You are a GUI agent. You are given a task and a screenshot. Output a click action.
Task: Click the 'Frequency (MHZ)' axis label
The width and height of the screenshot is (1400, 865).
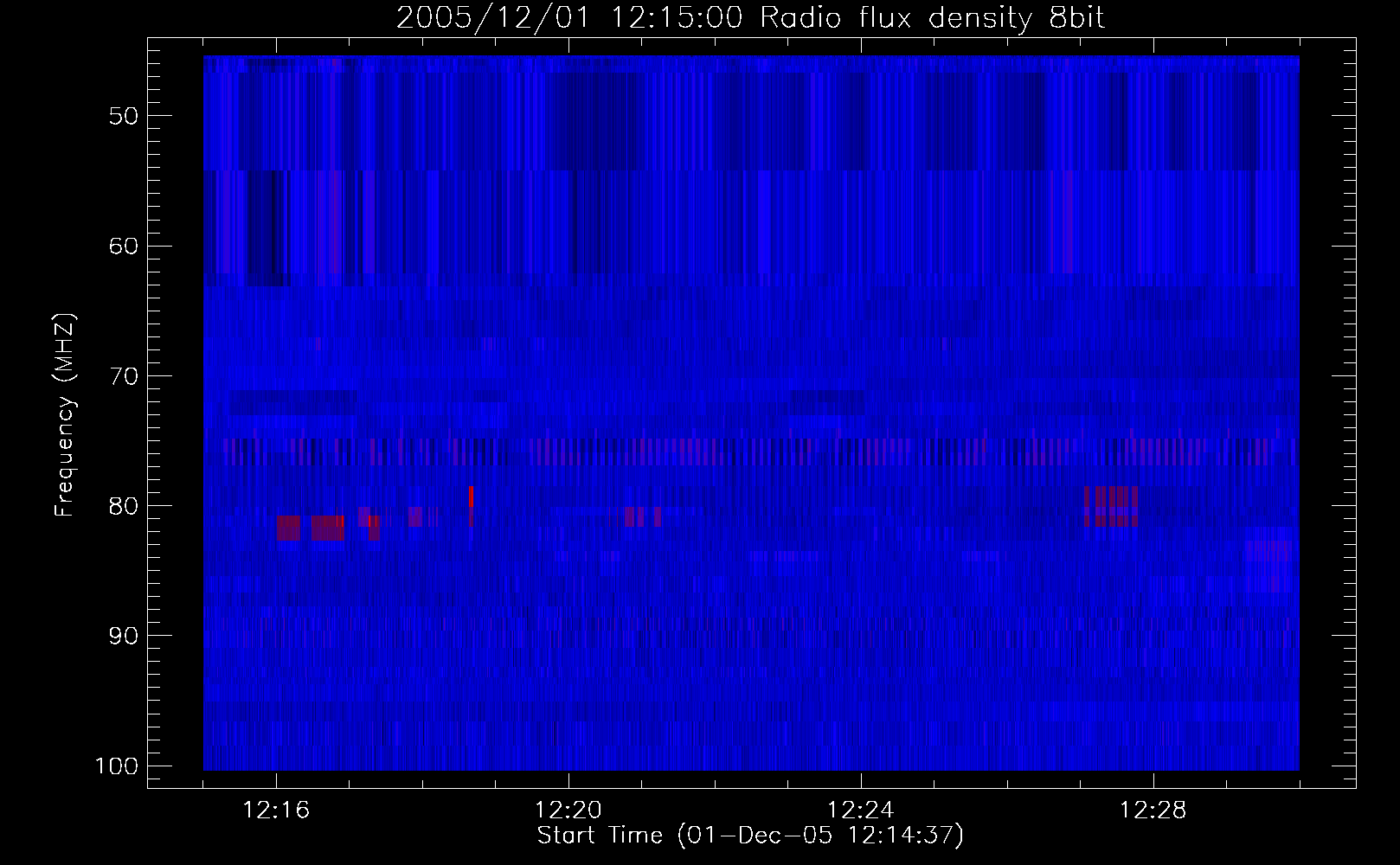pyautogui.click(x=65, y=415)
